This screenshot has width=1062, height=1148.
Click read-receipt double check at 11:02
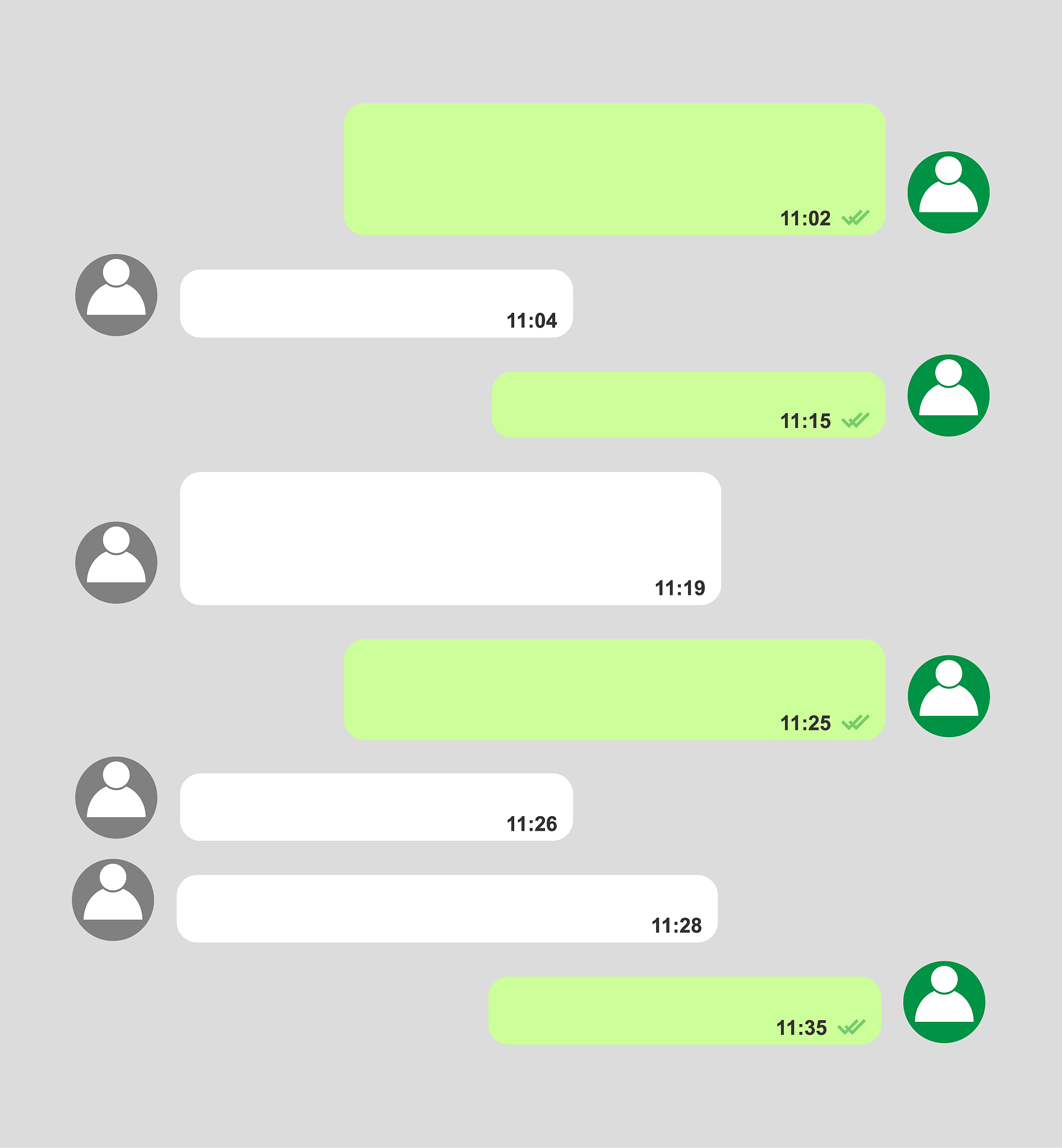[856, 217]
